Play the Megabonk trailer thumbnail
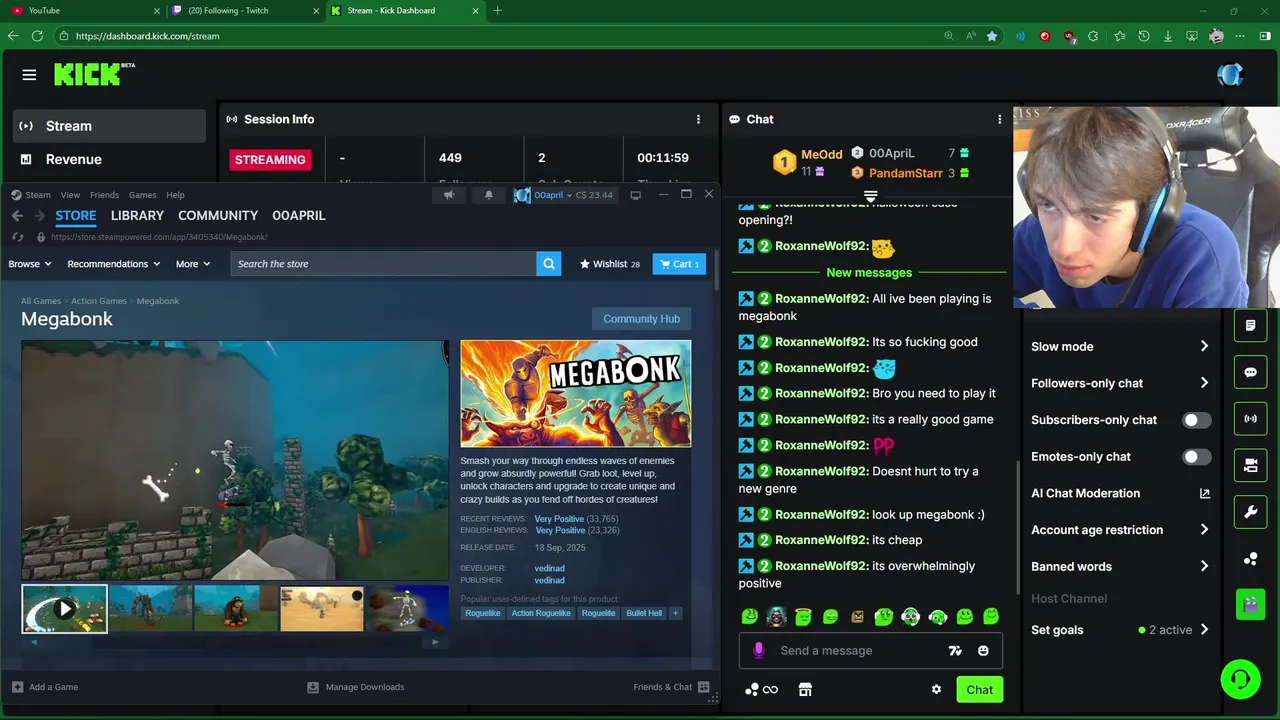 point(64,608)
